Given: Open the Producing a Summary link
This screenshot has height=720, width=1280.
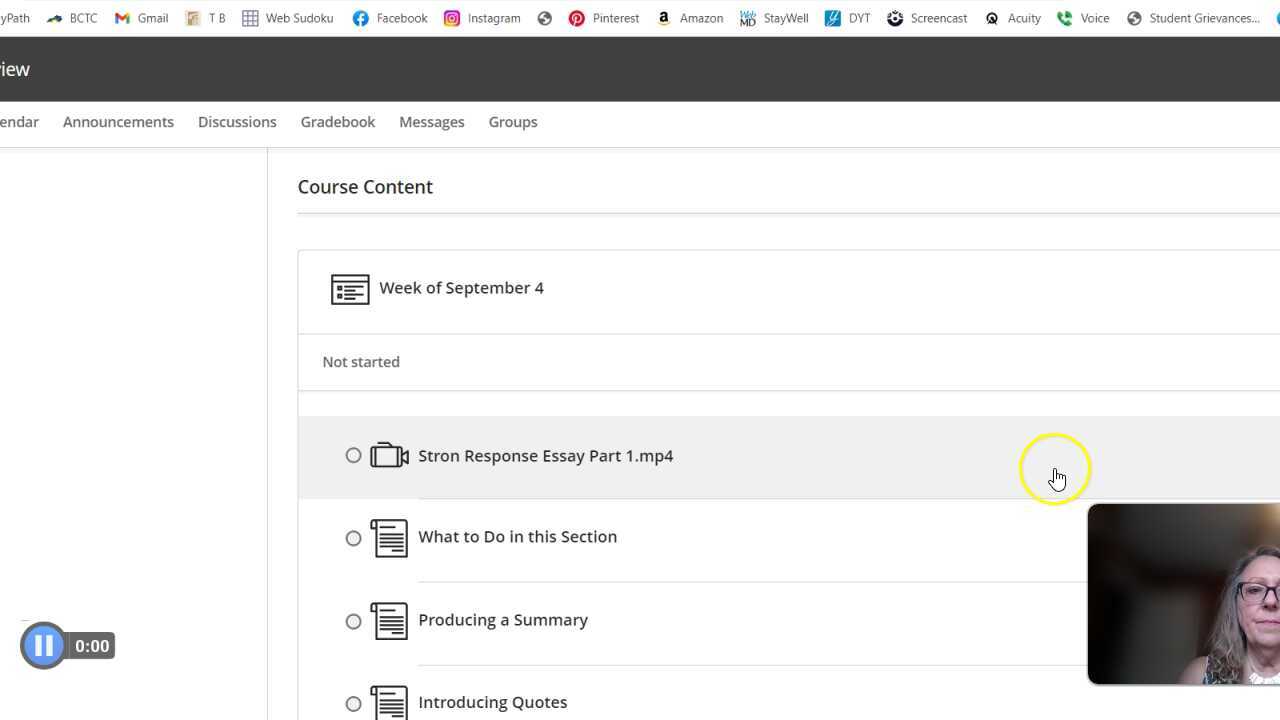Looking at the screenshot, I should click(503, 620).
